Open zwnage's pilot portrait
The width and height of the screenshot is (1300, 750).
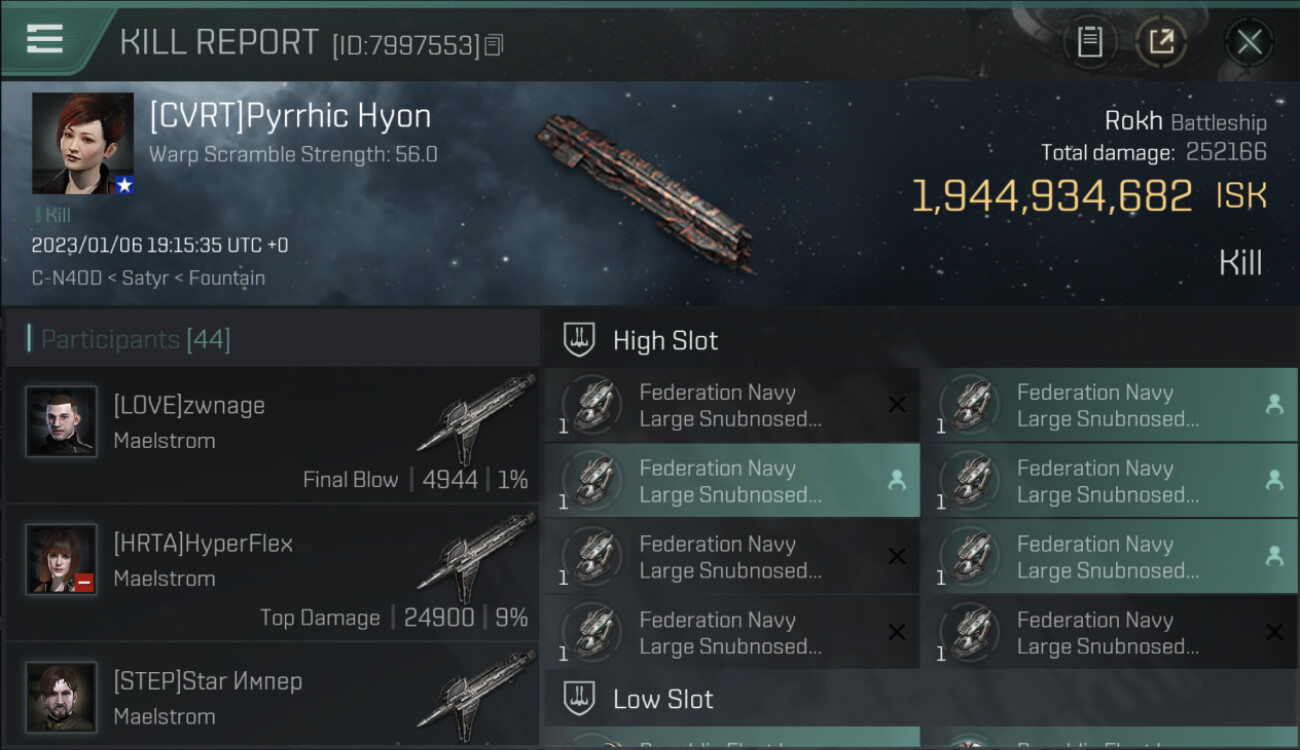coord(61,421)
